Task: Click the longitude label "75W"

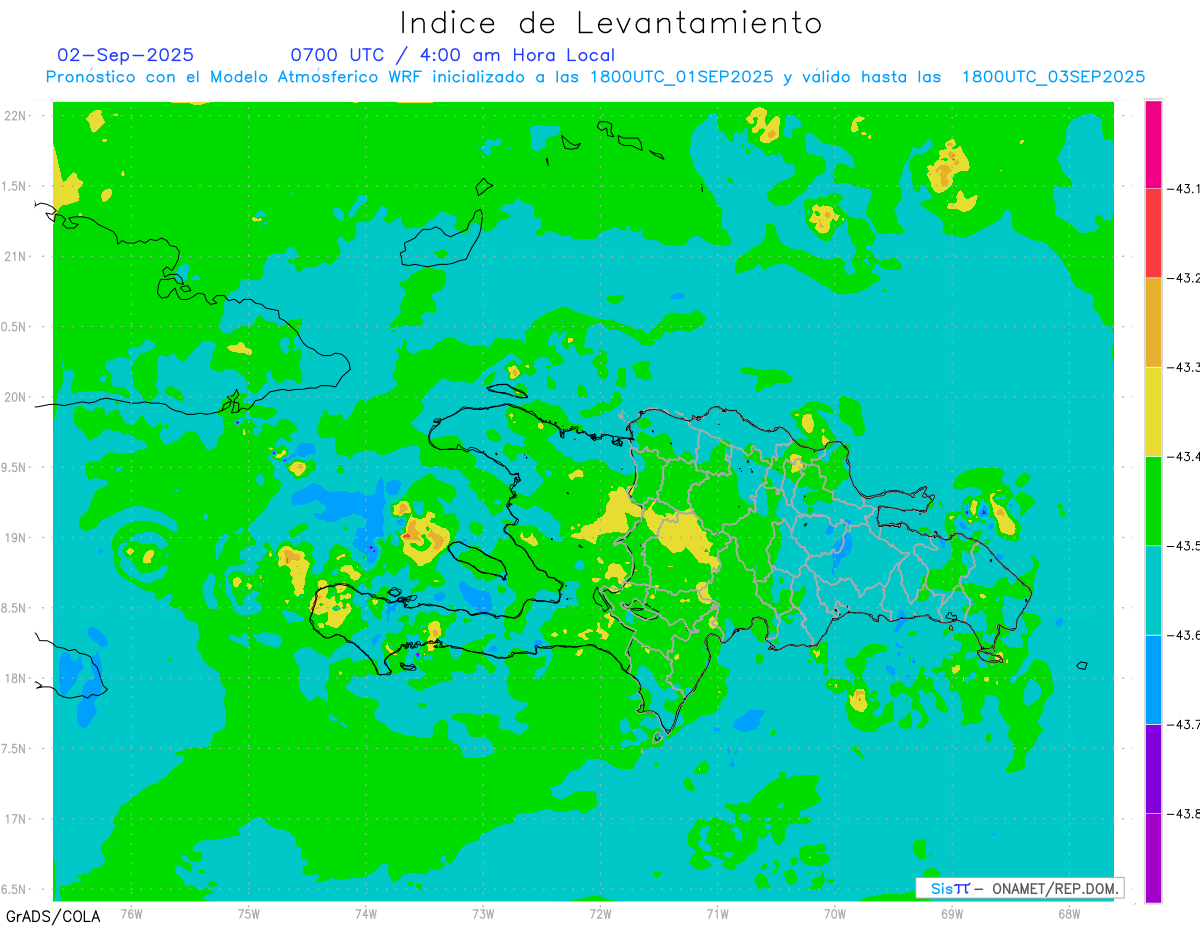Action: 249,913
